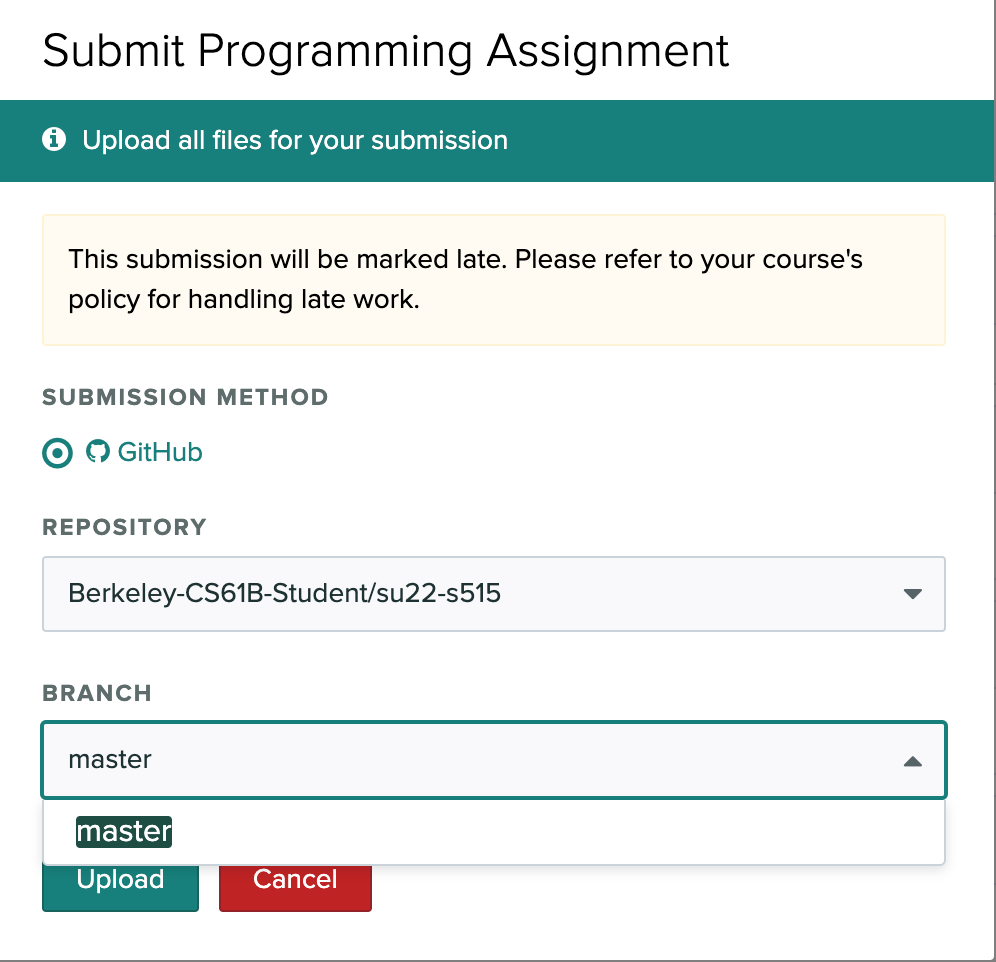
Task: Select the GitHub submission method radio button
Action: [x=58, y=453]
